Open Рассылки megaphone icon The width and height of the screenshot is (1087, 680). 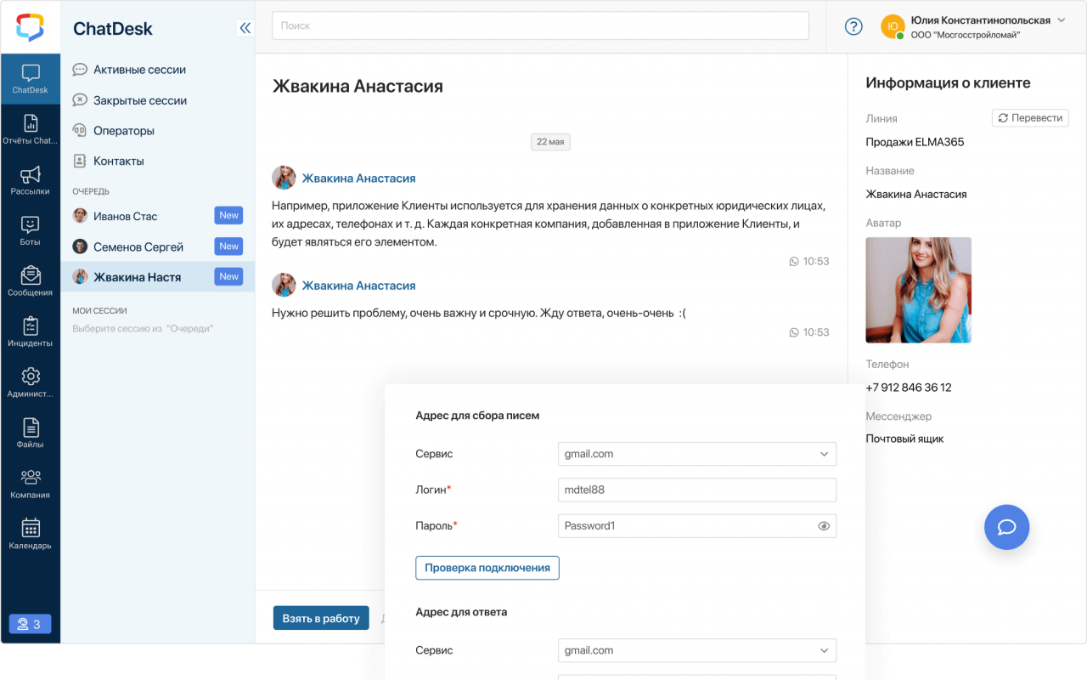tap(30, 180)
